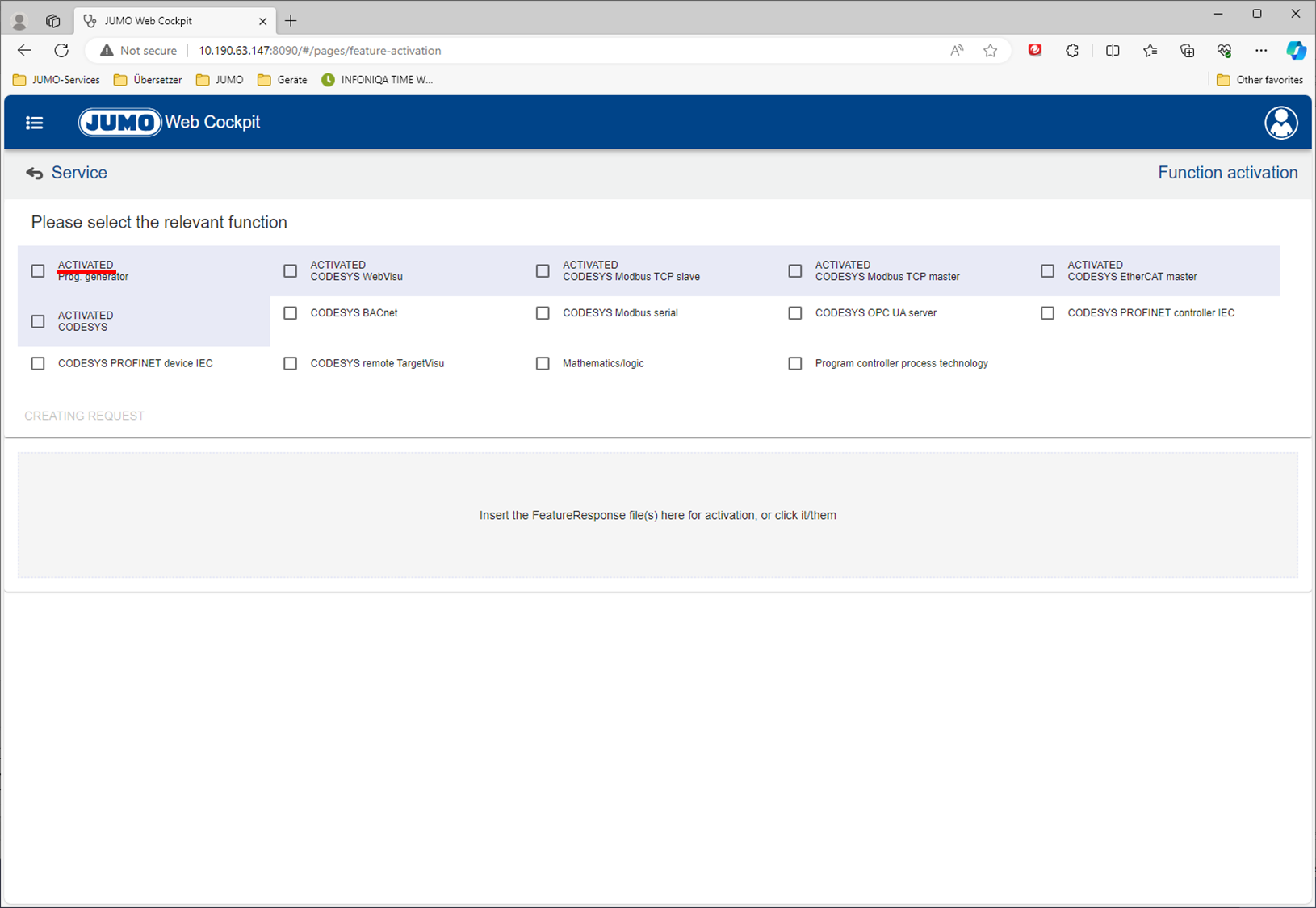Refresh the browser page
The width and height of the screenshot is (1316, 908).
tap(61, 51)
